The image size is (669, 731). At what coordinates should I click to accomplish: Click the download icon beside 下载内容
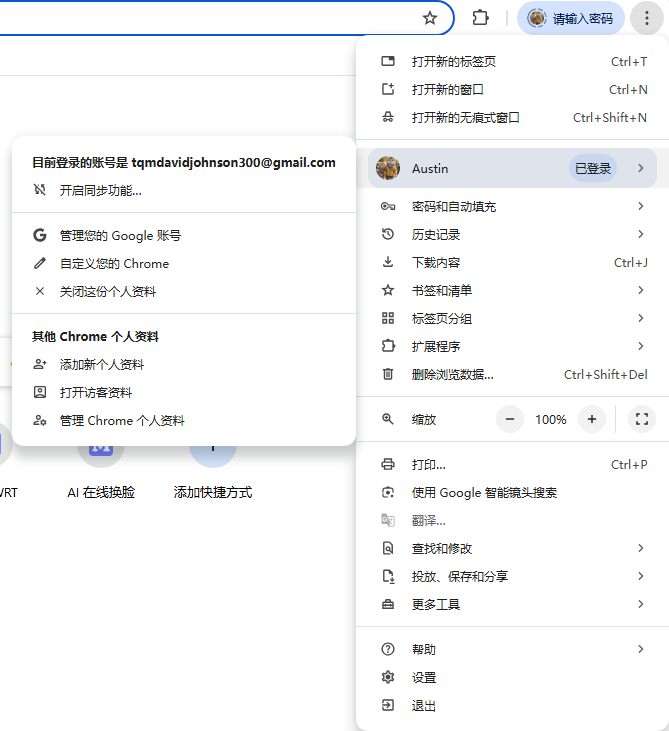click(x=388, y=262)
